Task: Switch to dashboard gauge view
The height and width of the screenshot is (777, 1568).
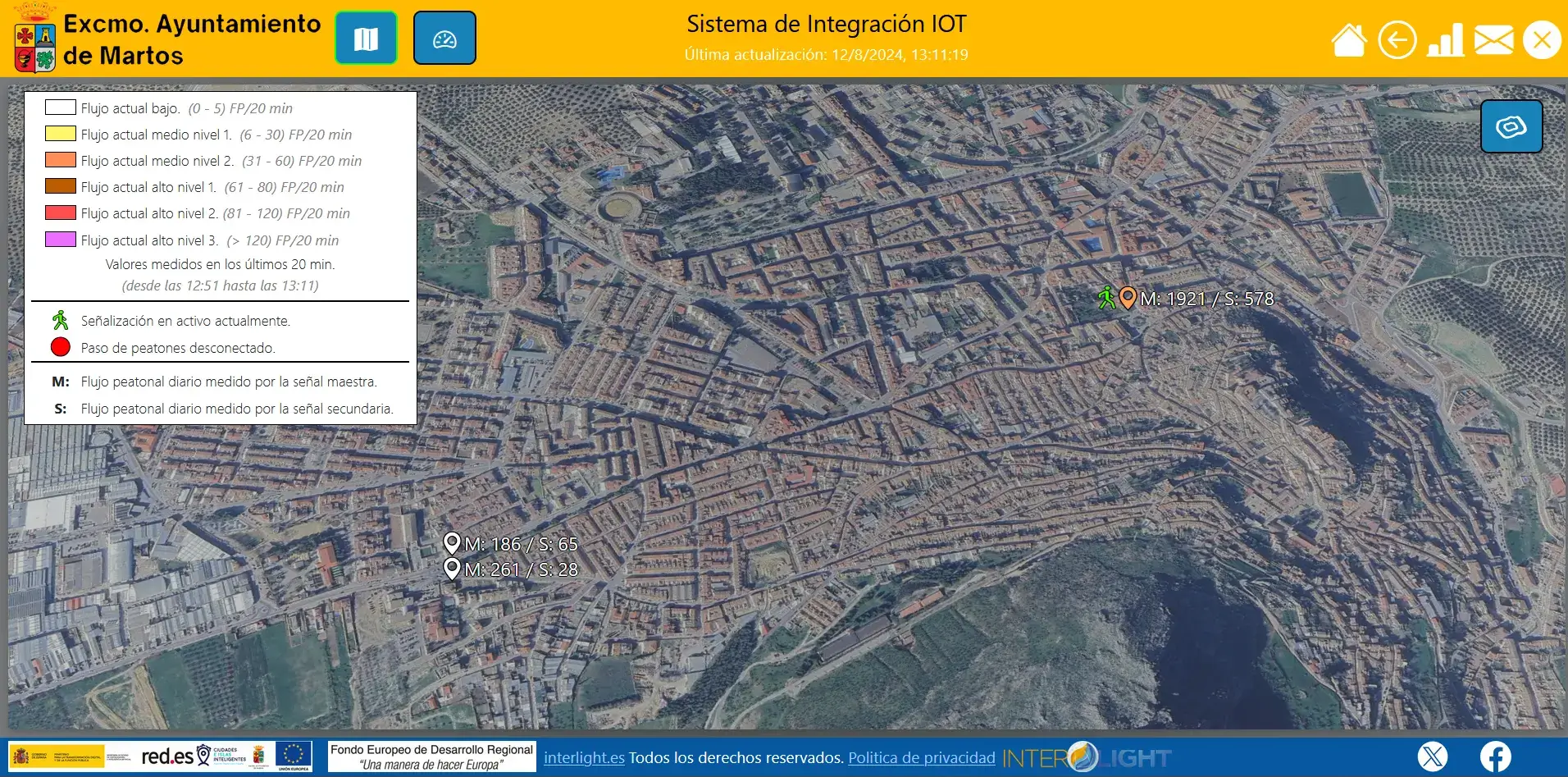Action: tap(444, 37)
